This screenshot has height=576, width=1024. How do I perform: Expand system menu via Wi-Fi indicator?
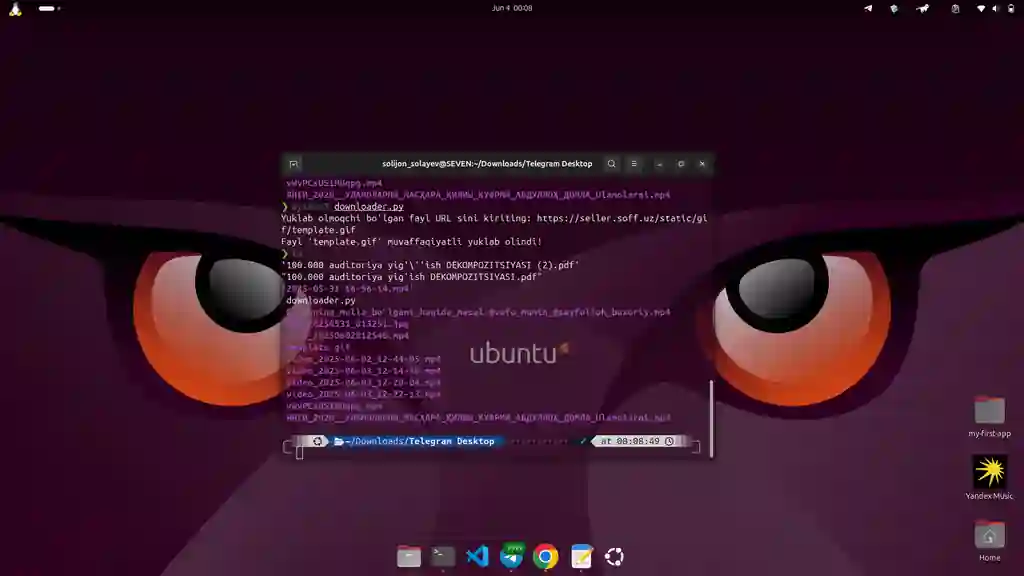coord(980,8)
